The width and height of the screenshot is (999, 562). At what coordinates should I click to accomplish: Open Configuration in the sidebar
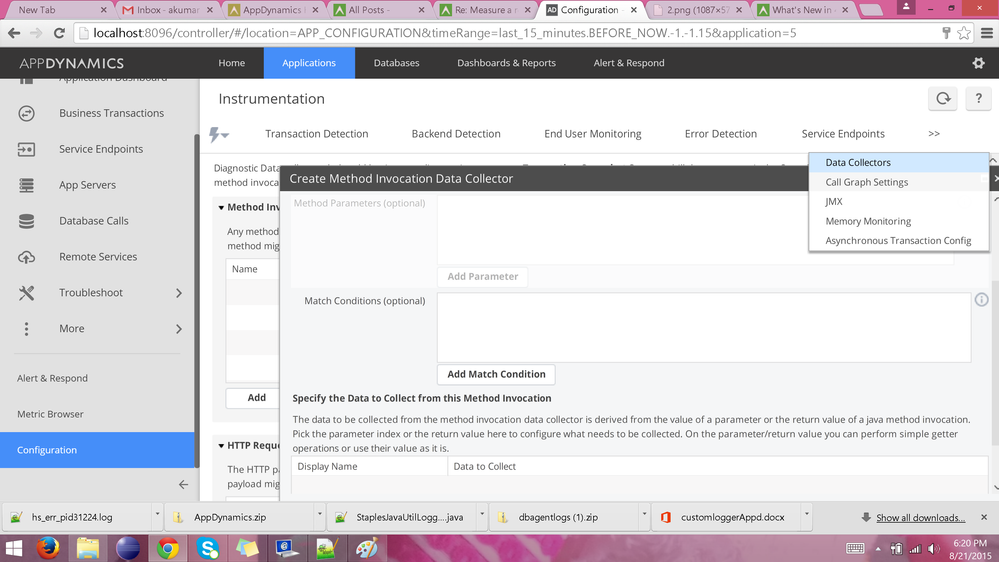tap(97, 450)
